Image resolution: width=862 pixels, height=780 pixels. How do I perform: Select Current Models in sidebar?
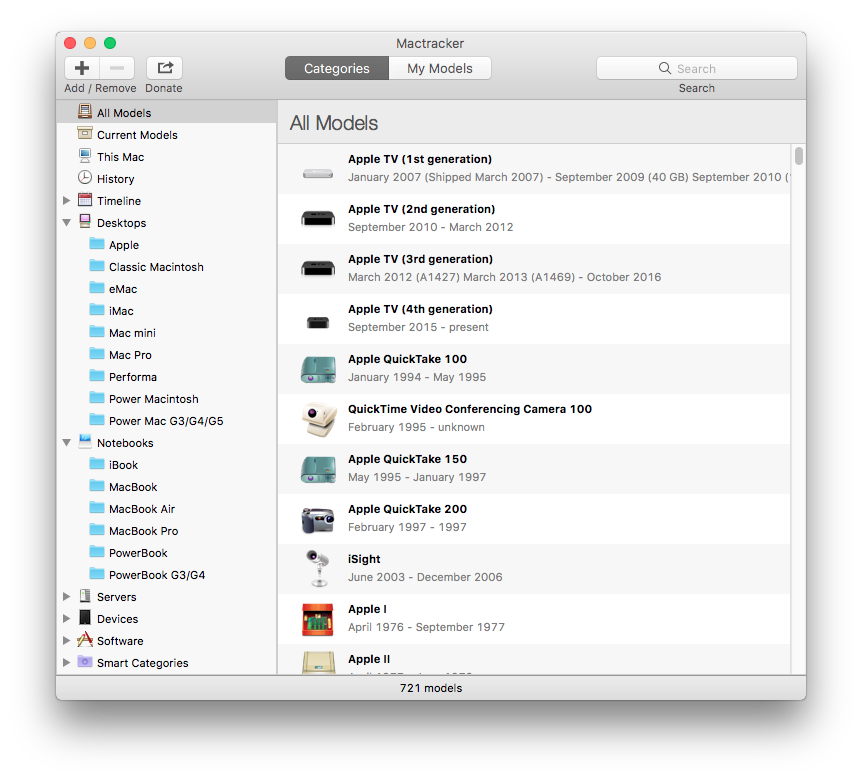[x=137, y=135]
